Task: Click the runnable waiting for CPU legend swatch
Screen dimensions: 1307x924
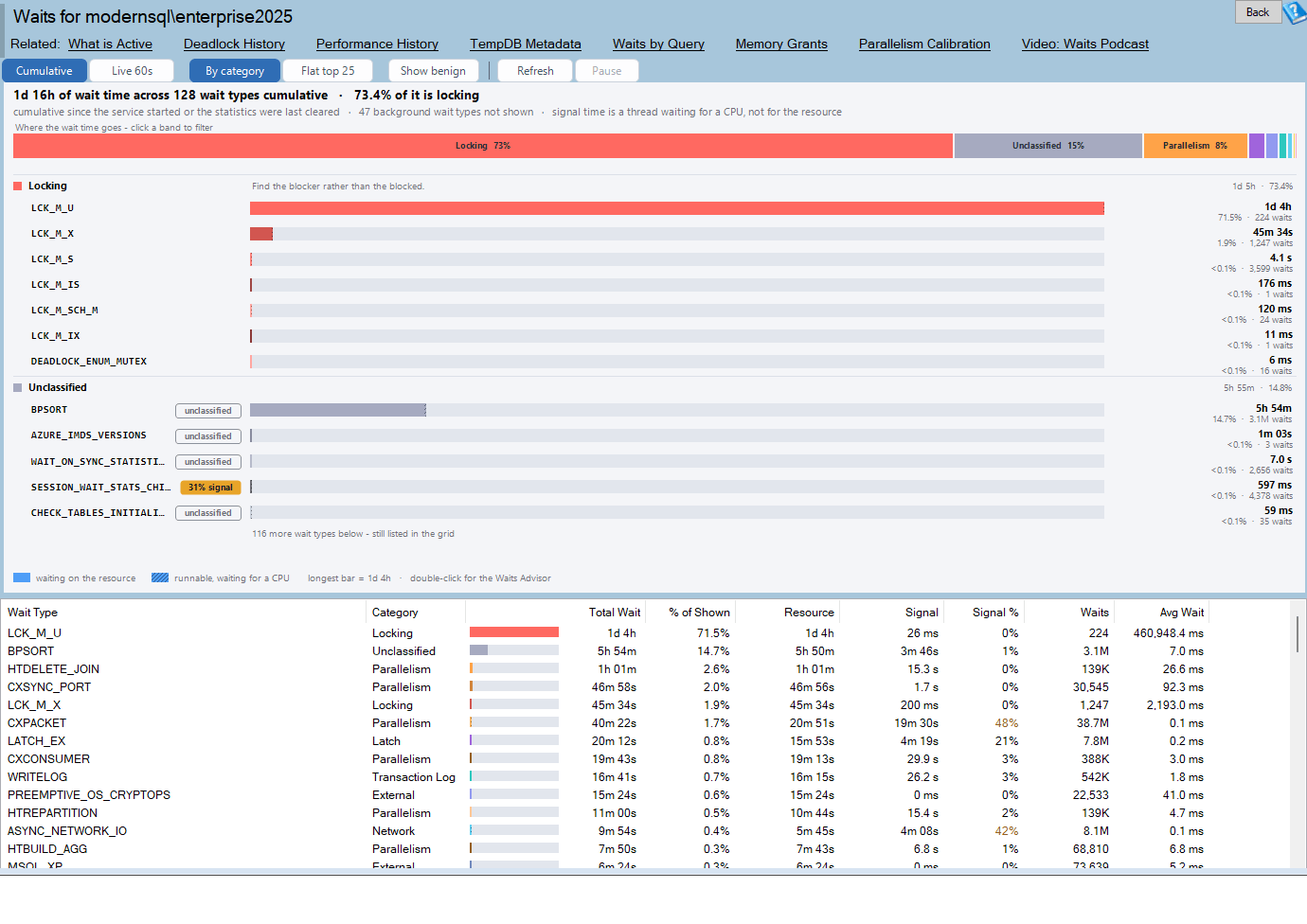Action: [x=160, y=577]
